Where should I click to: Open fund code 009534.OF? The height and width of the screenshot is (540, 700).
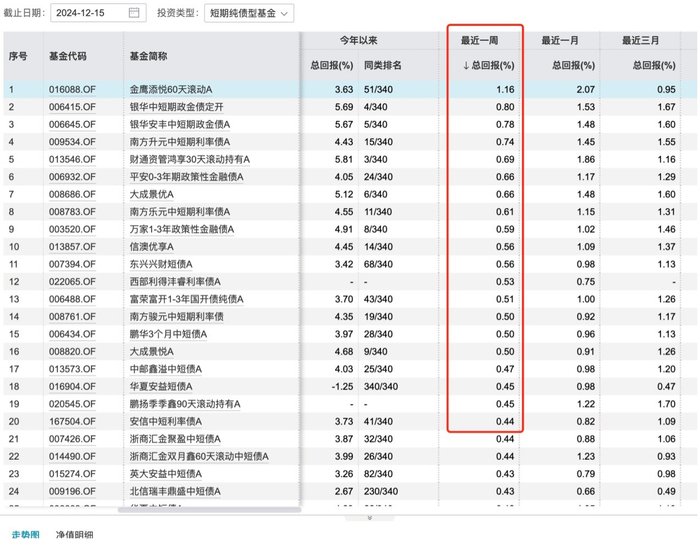pos(72,142)
